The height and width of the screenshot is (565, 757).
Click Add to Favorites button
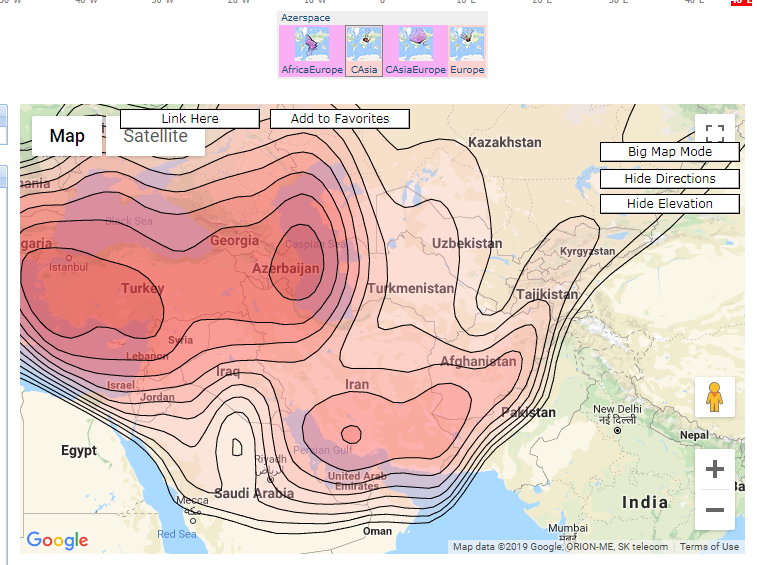click(x=340, y=119)
